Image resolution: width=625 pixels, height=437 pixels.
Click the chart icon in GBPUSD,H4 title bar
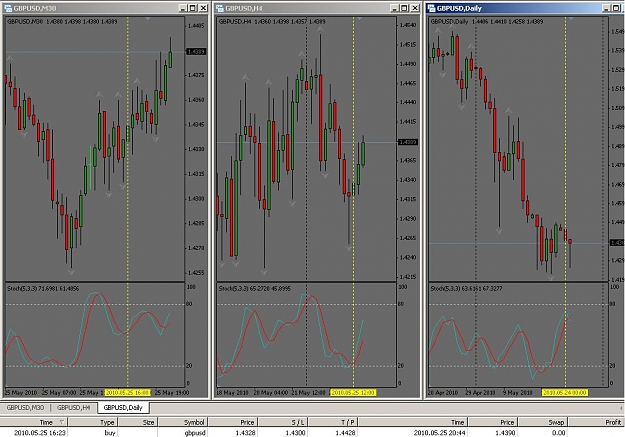(x=220, y=8)
